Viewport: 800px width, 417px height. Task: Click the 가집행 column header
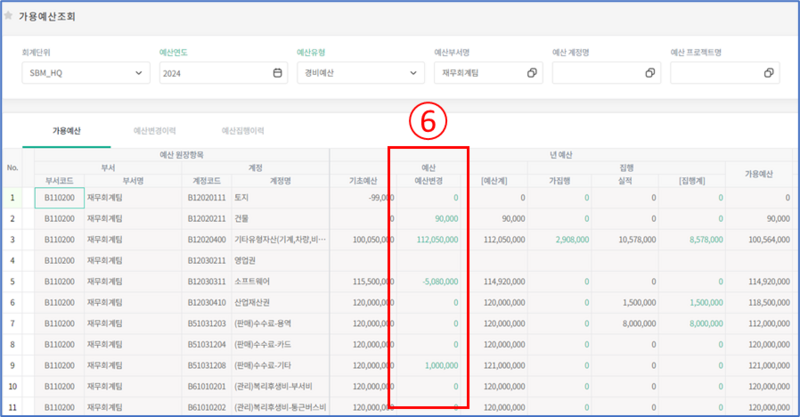click(x=560, y=181)
